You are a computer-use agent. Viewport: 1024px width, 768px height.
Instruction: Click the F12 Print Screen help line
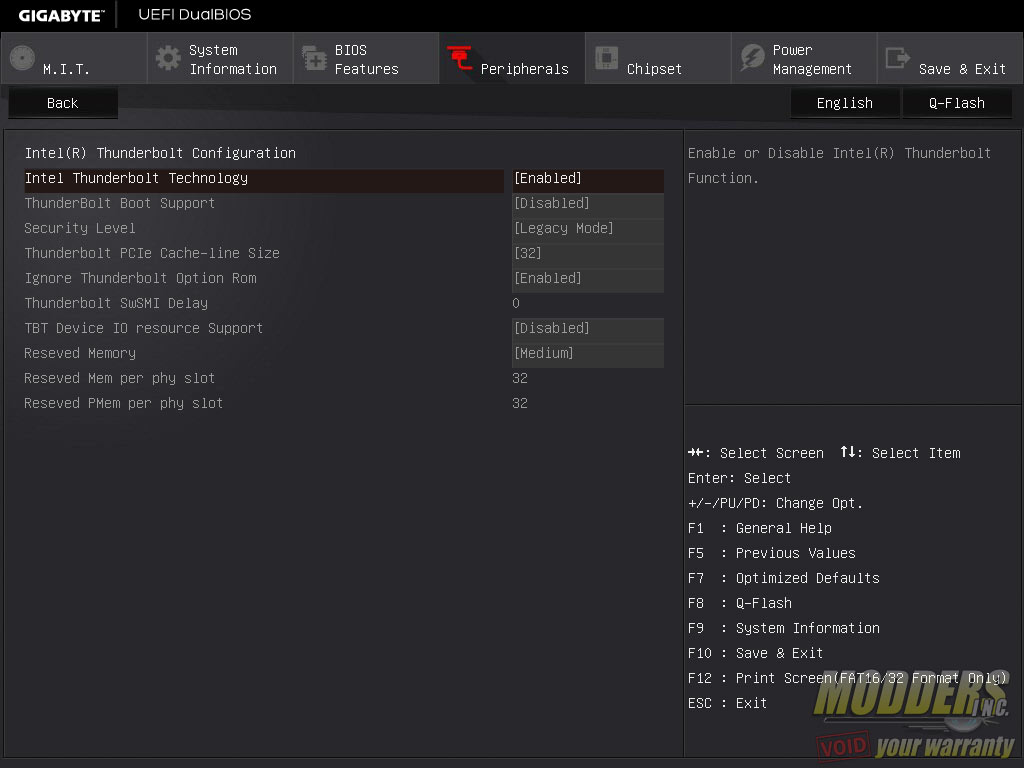pos(847,678)
